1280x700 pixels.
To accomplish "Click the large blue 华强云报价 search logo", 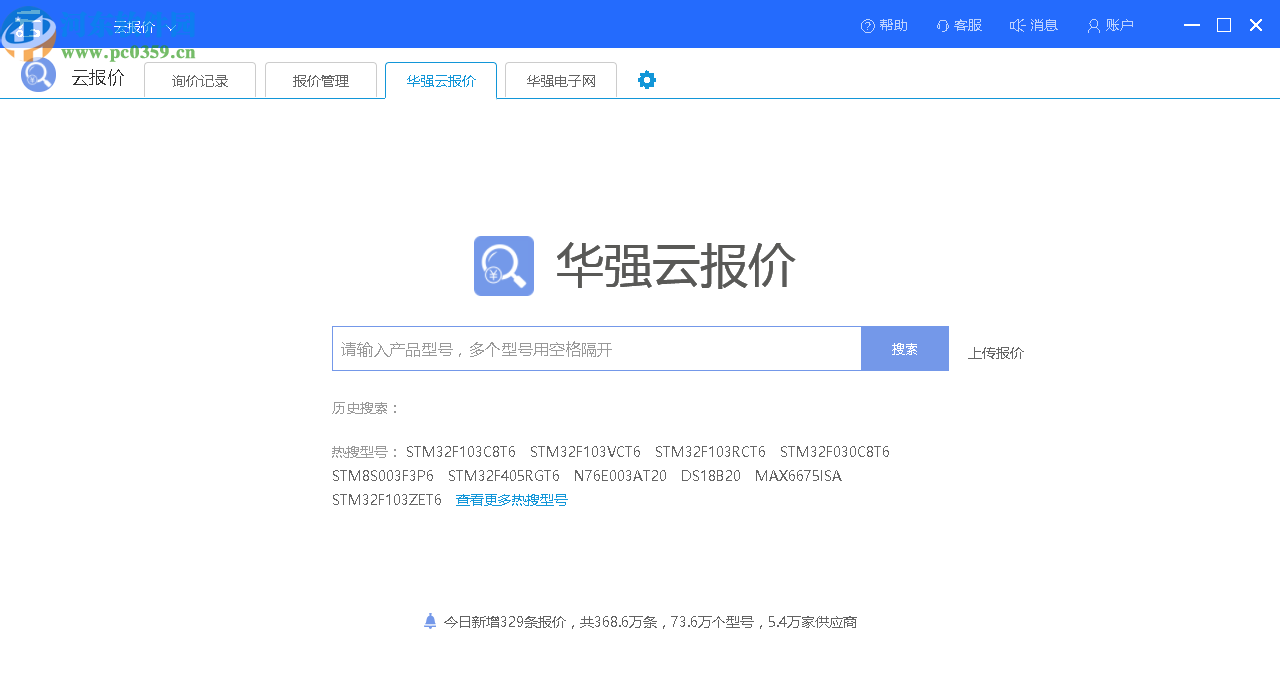I will coord(503,266).
